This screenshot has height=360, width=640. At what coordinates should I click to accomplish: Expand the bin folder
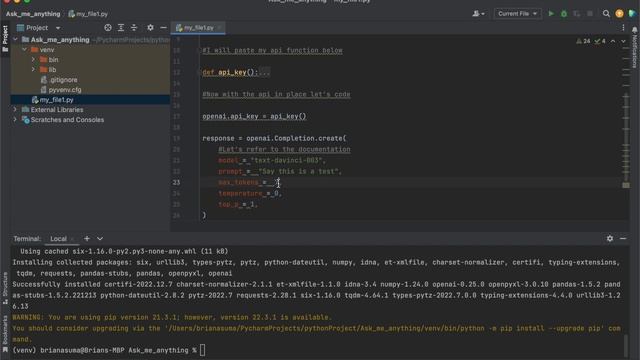pos(33,60)
